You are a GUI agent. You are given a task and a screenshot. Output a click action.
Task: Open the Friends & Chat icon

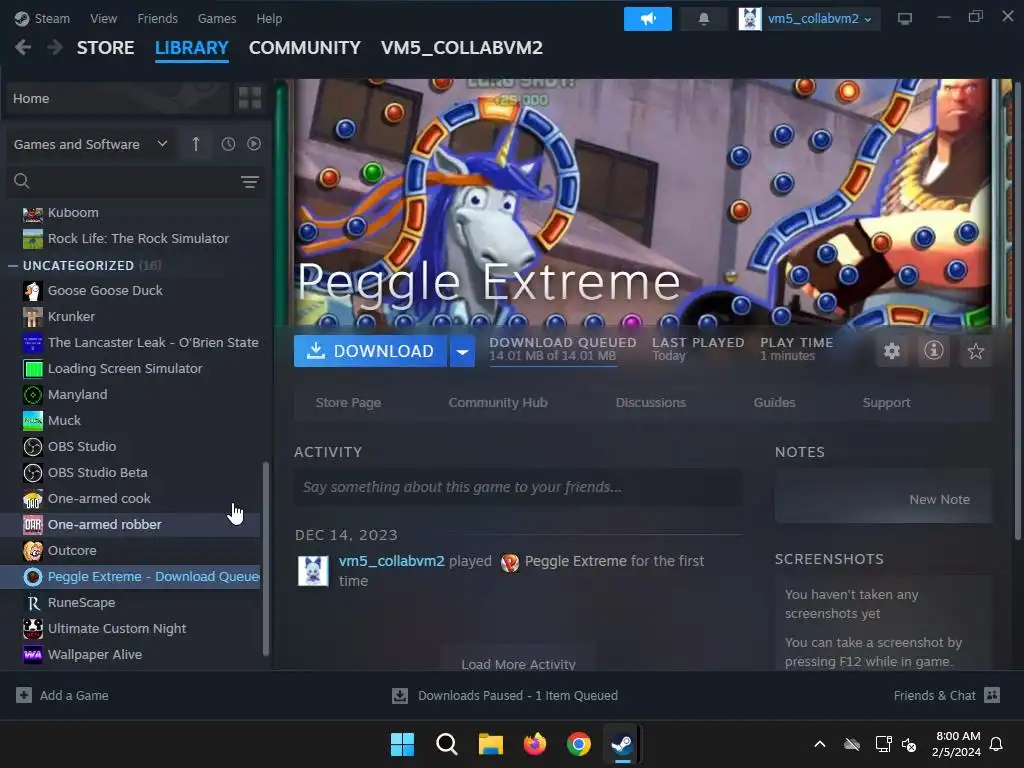point(992,695)
